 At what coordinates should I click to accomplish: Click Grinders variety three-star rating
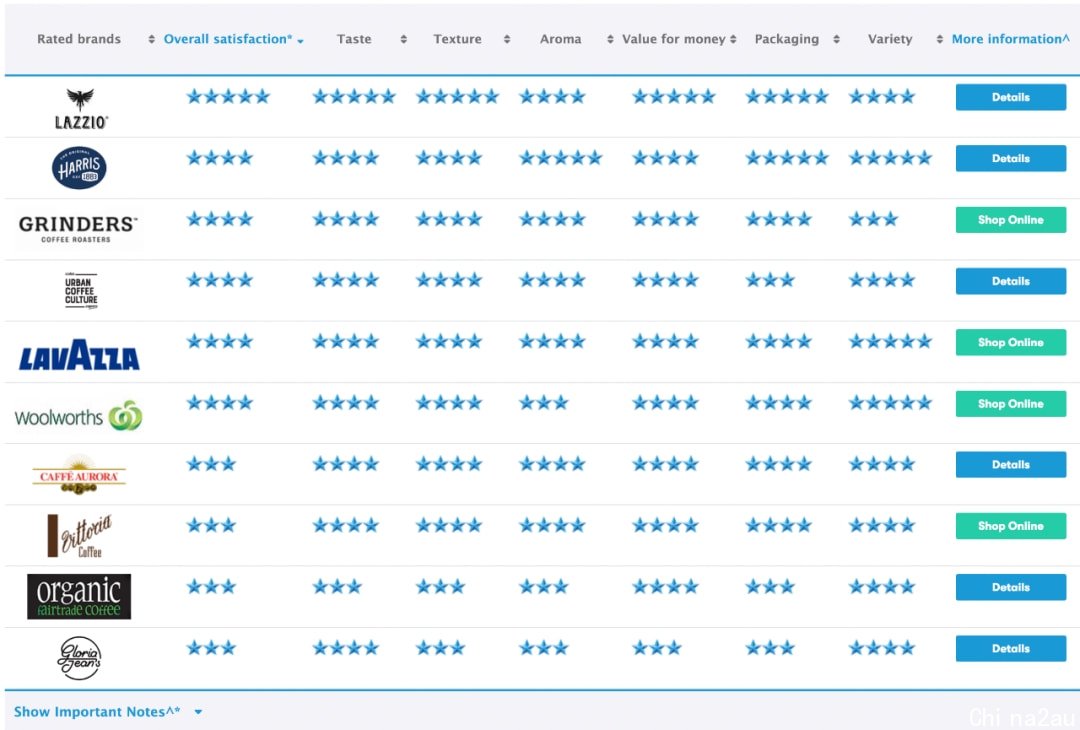point(873,219)
